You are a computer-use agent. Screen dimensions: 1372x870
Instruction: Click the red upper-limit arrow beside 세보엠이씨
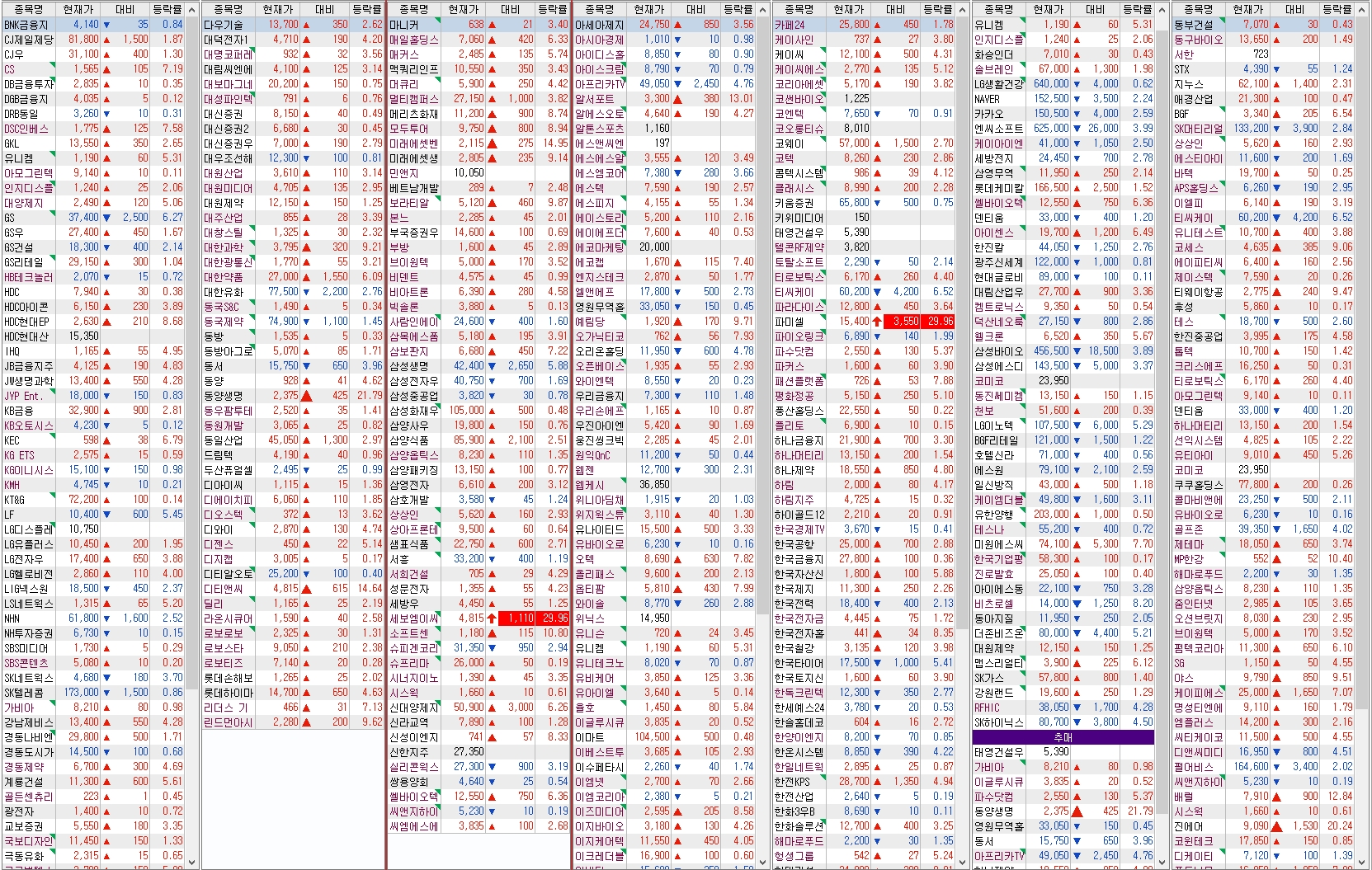coord(492,618)
